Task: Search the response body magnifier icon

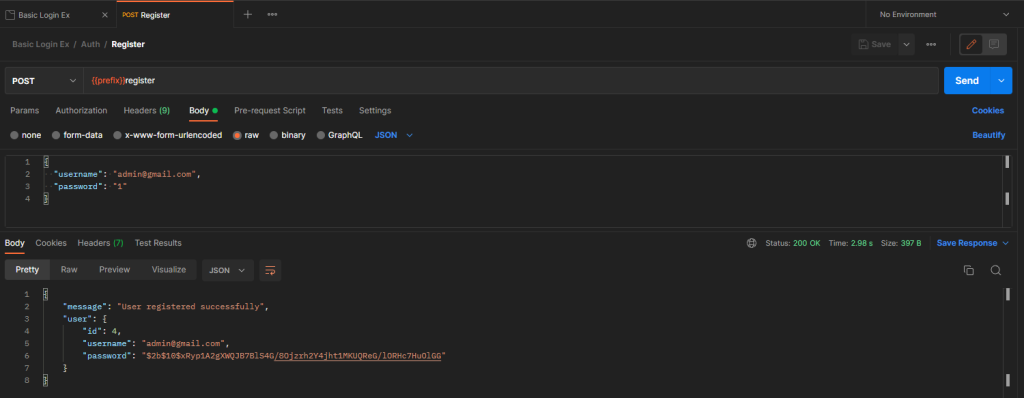Action: [995, 270]
